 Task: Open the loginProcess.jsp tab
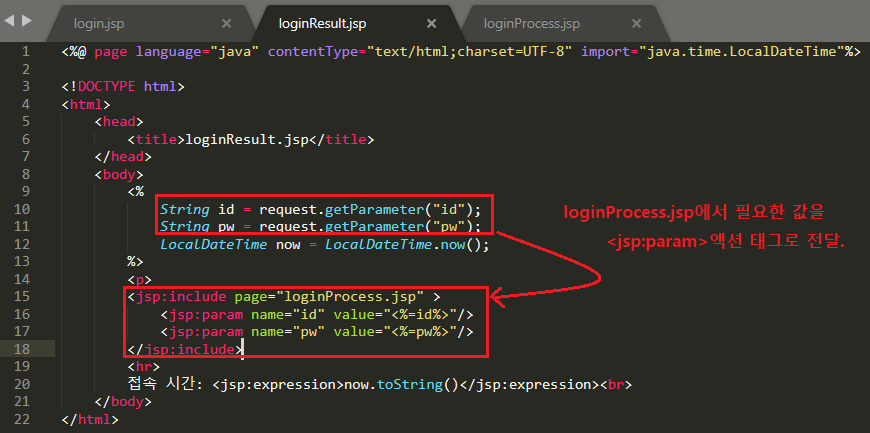point(532,24)
